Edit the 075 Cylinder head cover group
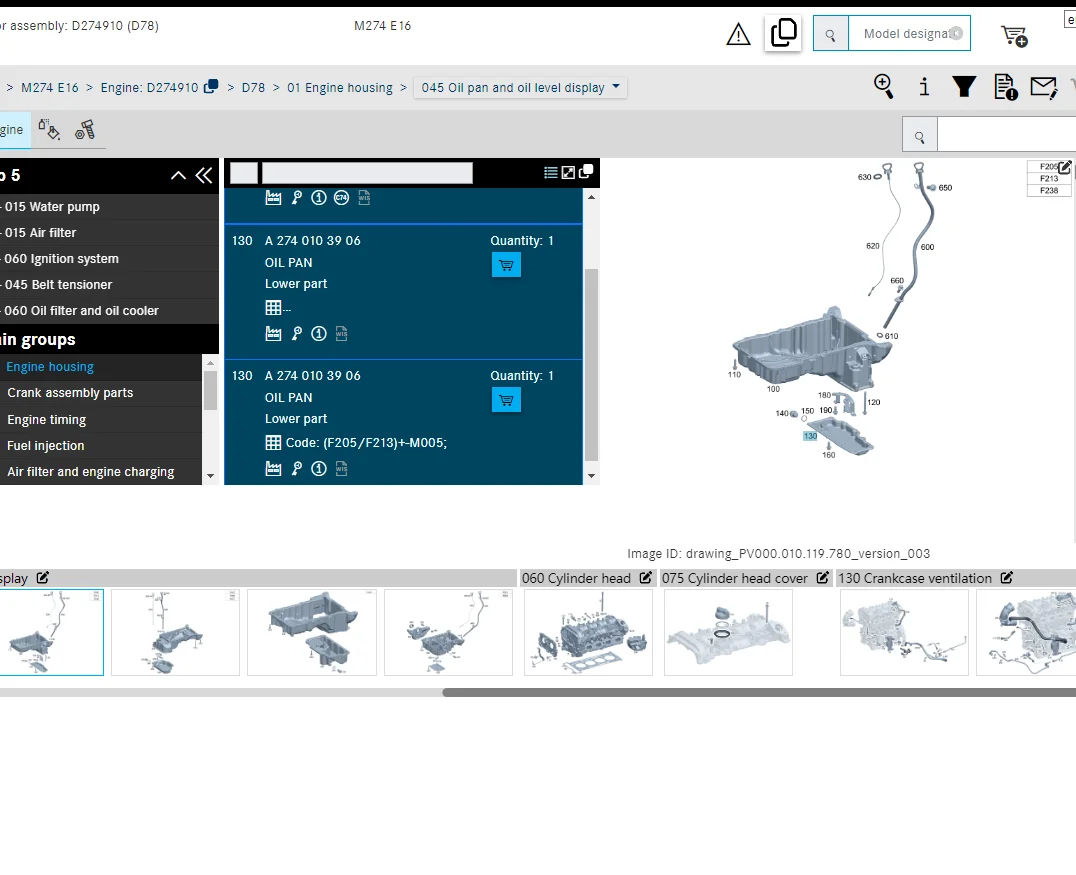Screen dimensions: 1076x875 tap(823, 578)
